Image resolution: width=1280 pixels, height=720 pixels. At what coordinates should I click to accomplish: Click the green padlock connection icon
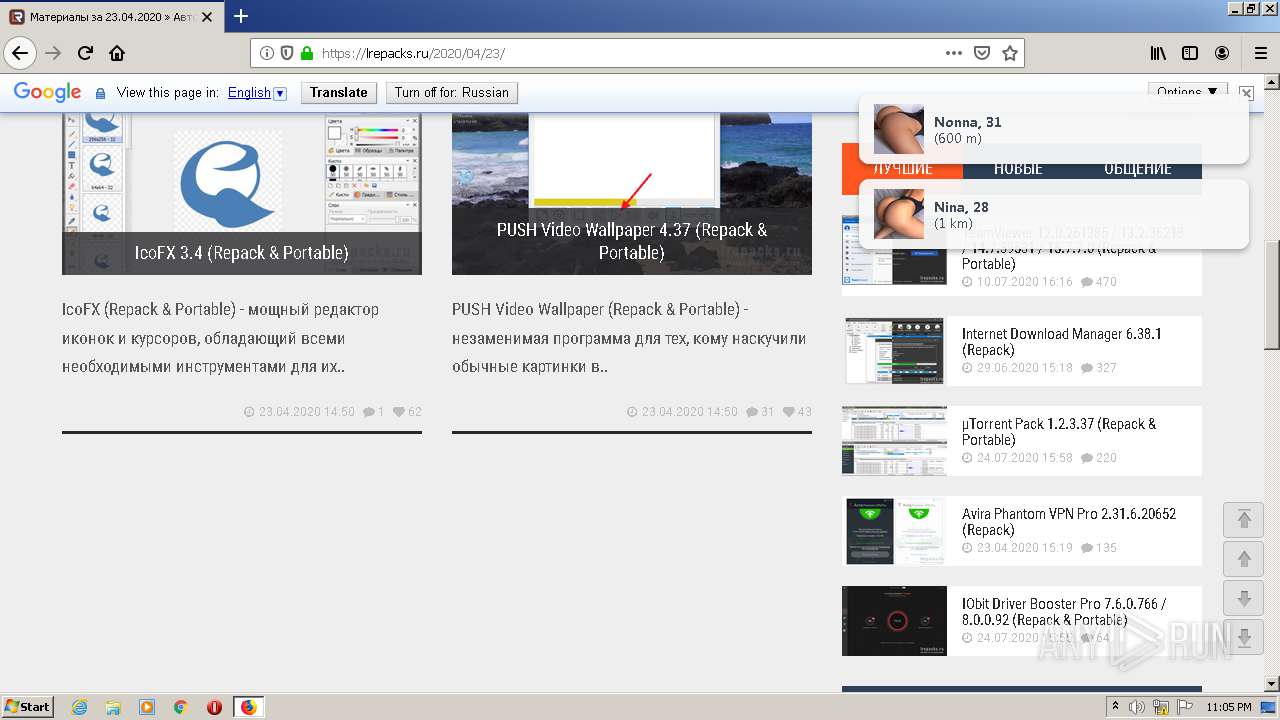(307, 53)
